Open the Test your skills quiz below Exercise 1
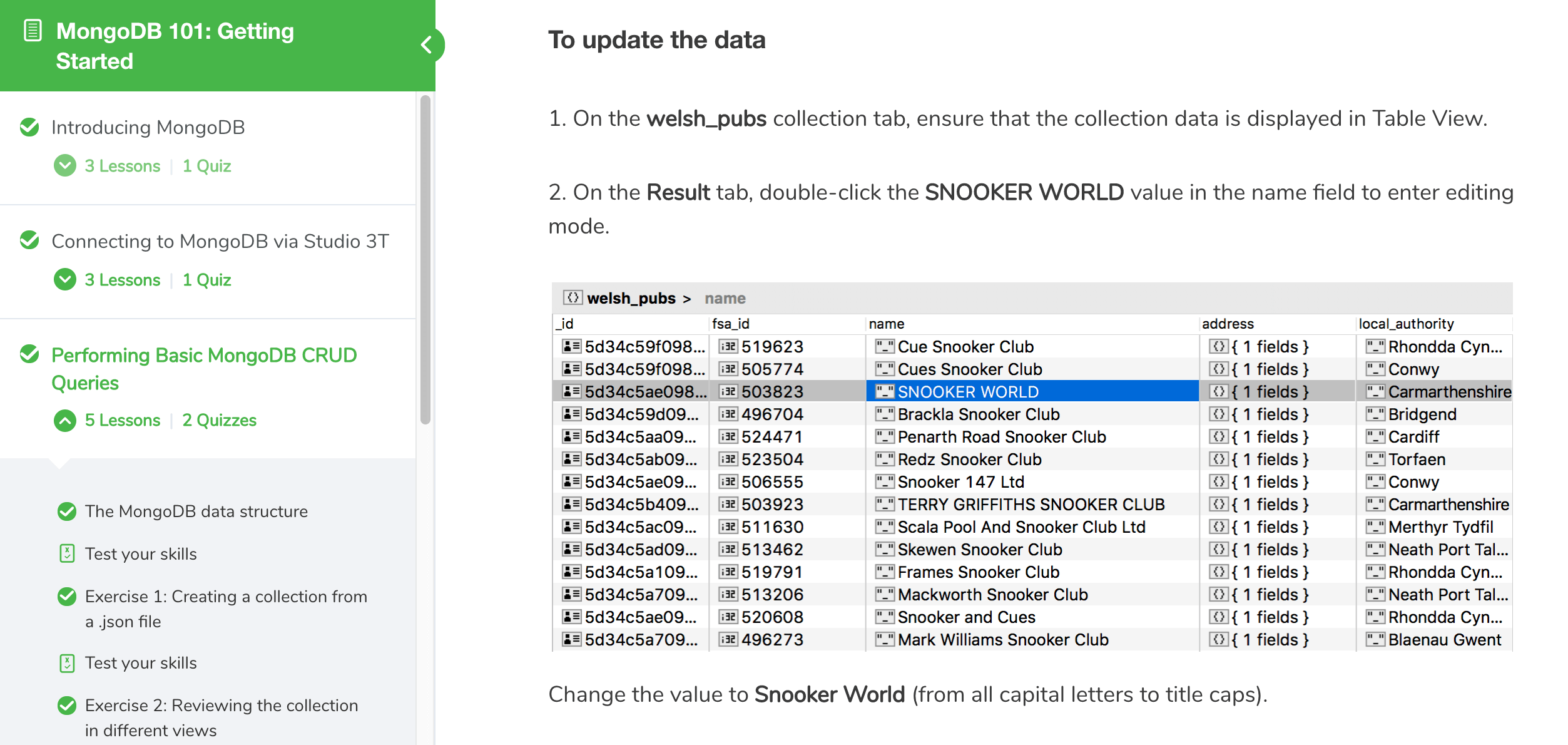 [x=141, y=663]
